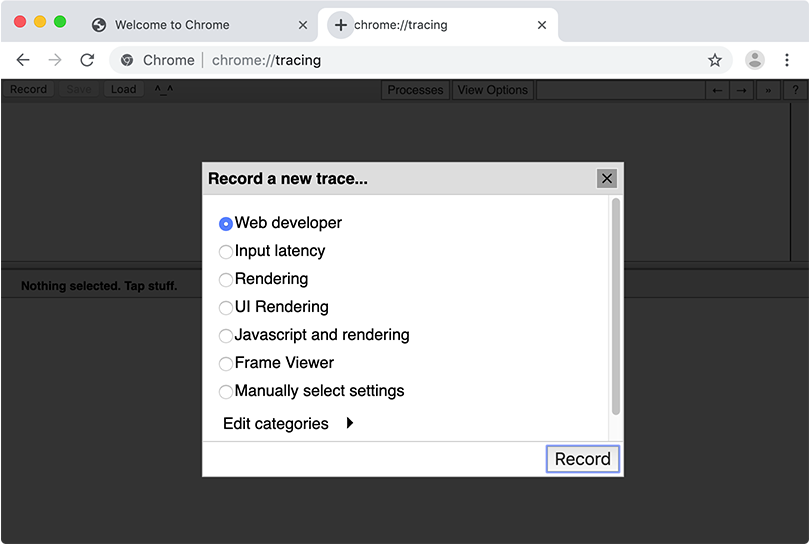Bookmark this page with the star icon
This screenshot has height=545, width=809.
(x=715, y=60)
